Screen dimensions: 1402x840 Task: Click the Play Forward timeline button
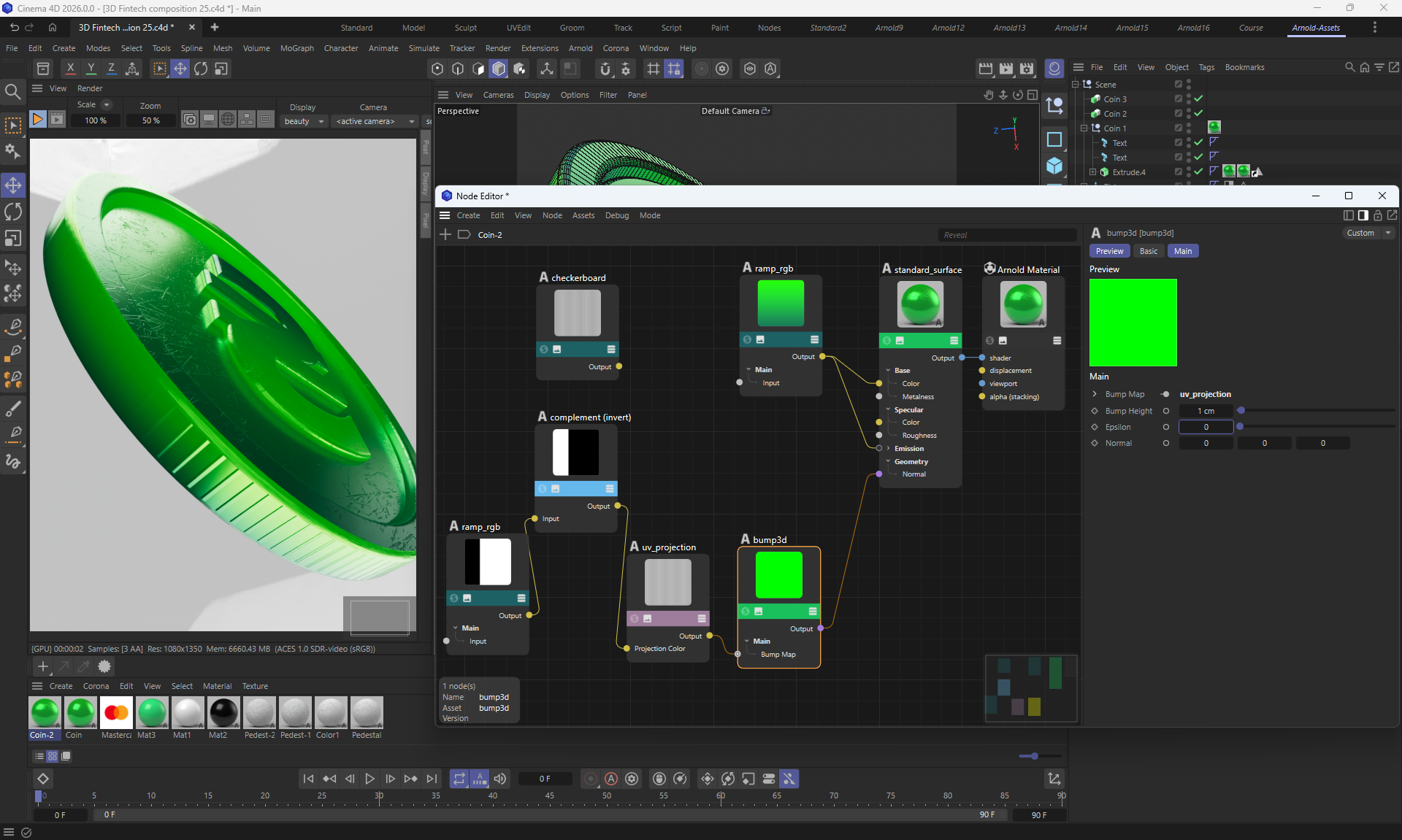click(x=369, y=779)
